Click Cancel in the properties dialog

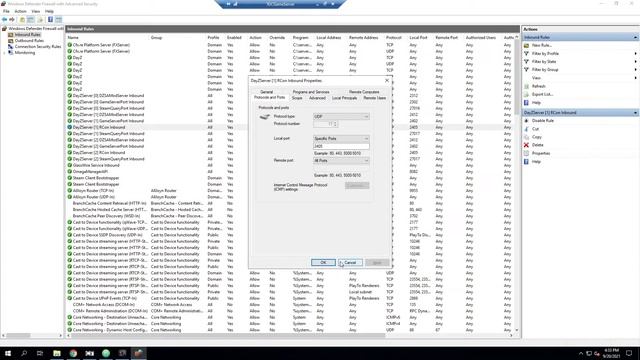(x=350, y=262)
